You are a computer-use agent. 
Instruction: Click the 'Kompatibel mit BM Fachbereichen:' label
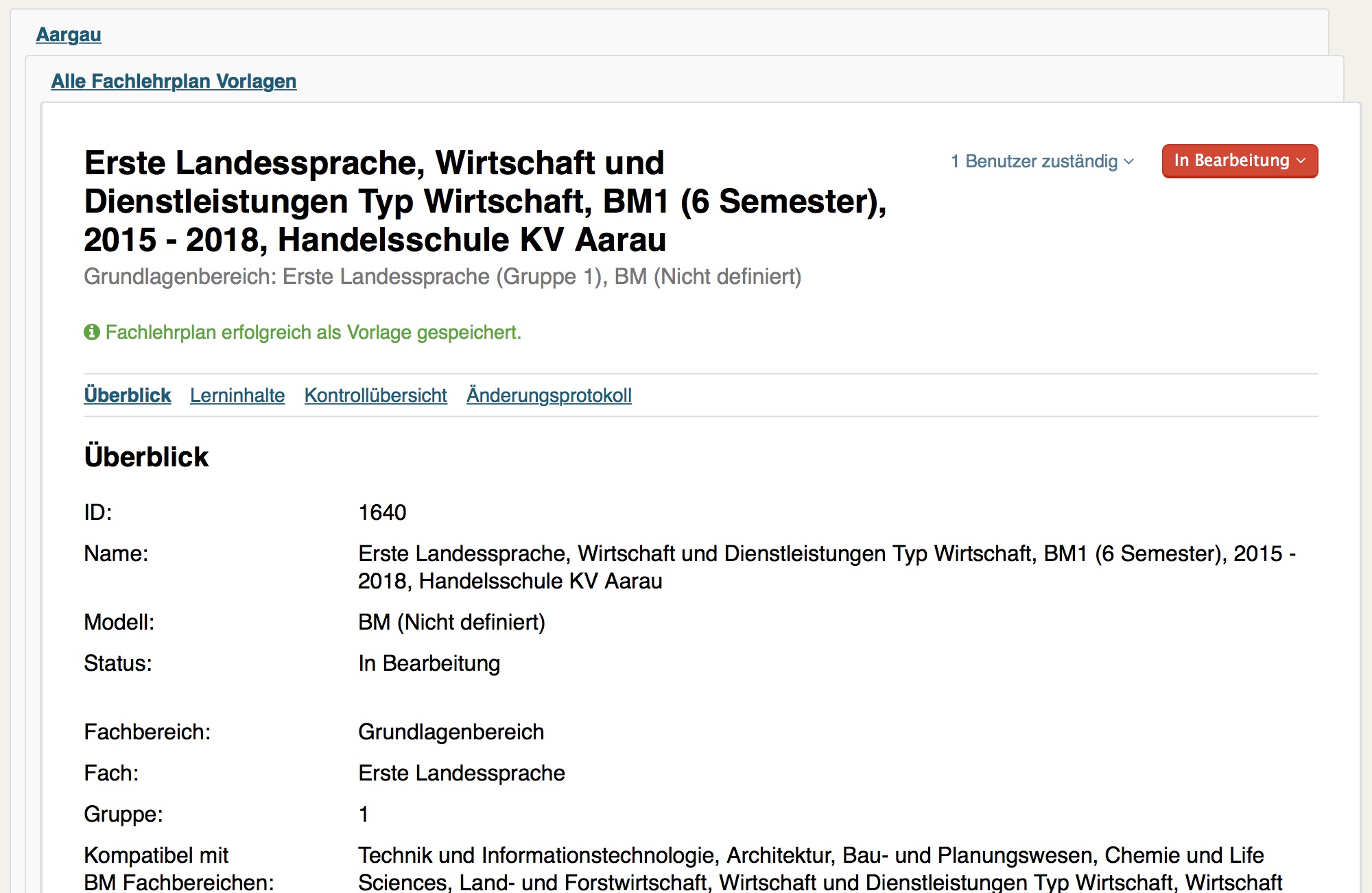[179, 869]
